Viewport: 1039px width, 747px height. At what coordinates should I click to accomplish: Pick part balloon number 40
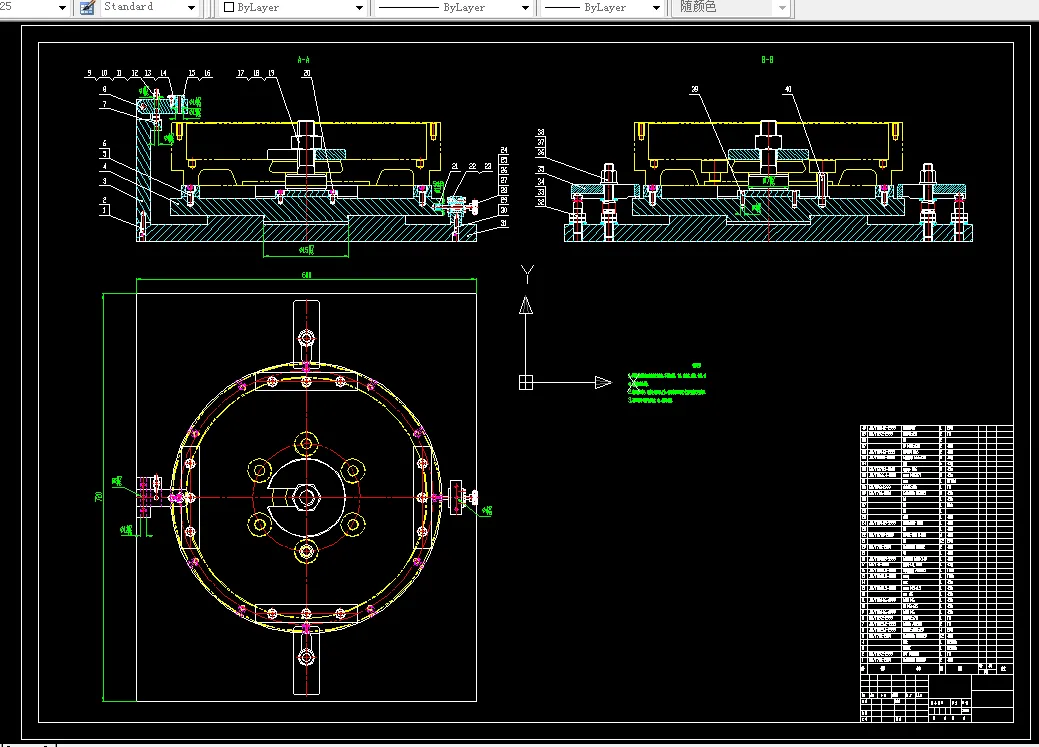[788, 89]
